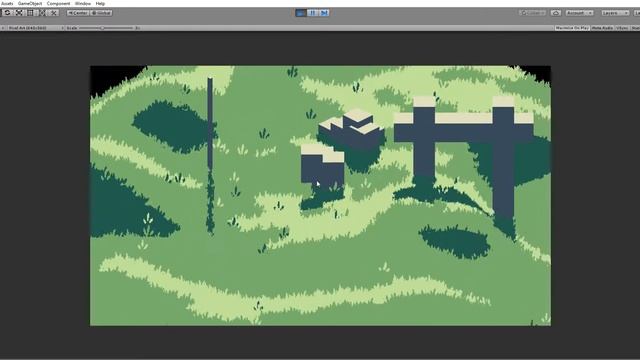This screenshot has height=360, width=640.
Task: Toggle the Global handle rotation button
Action: [101, 13]
